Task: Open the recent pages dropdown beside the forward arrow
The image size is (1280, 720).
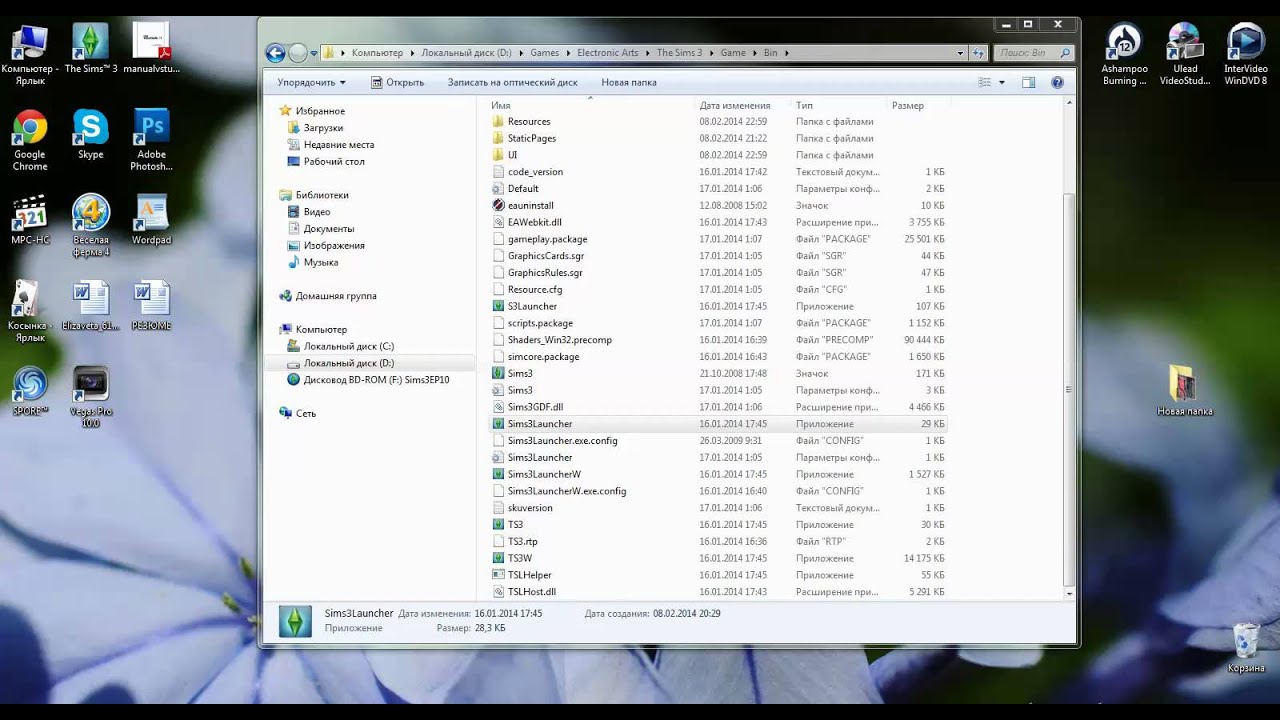Action: (313, 53)
